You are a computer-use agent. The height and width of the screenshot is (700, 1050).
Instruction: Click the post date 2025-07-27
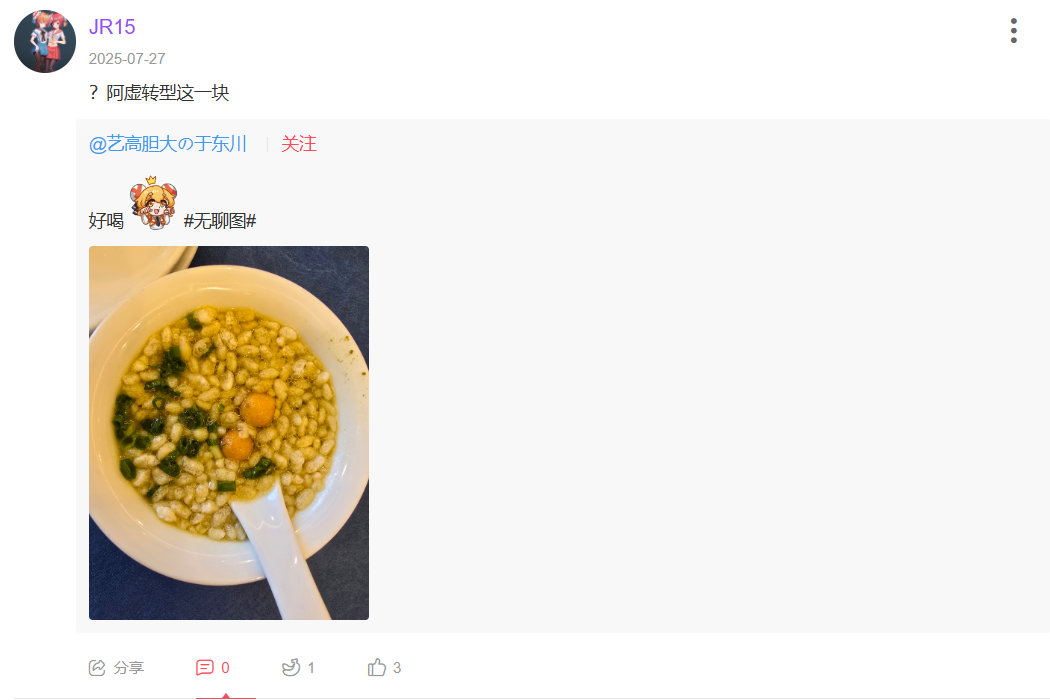tap(127, 59)
